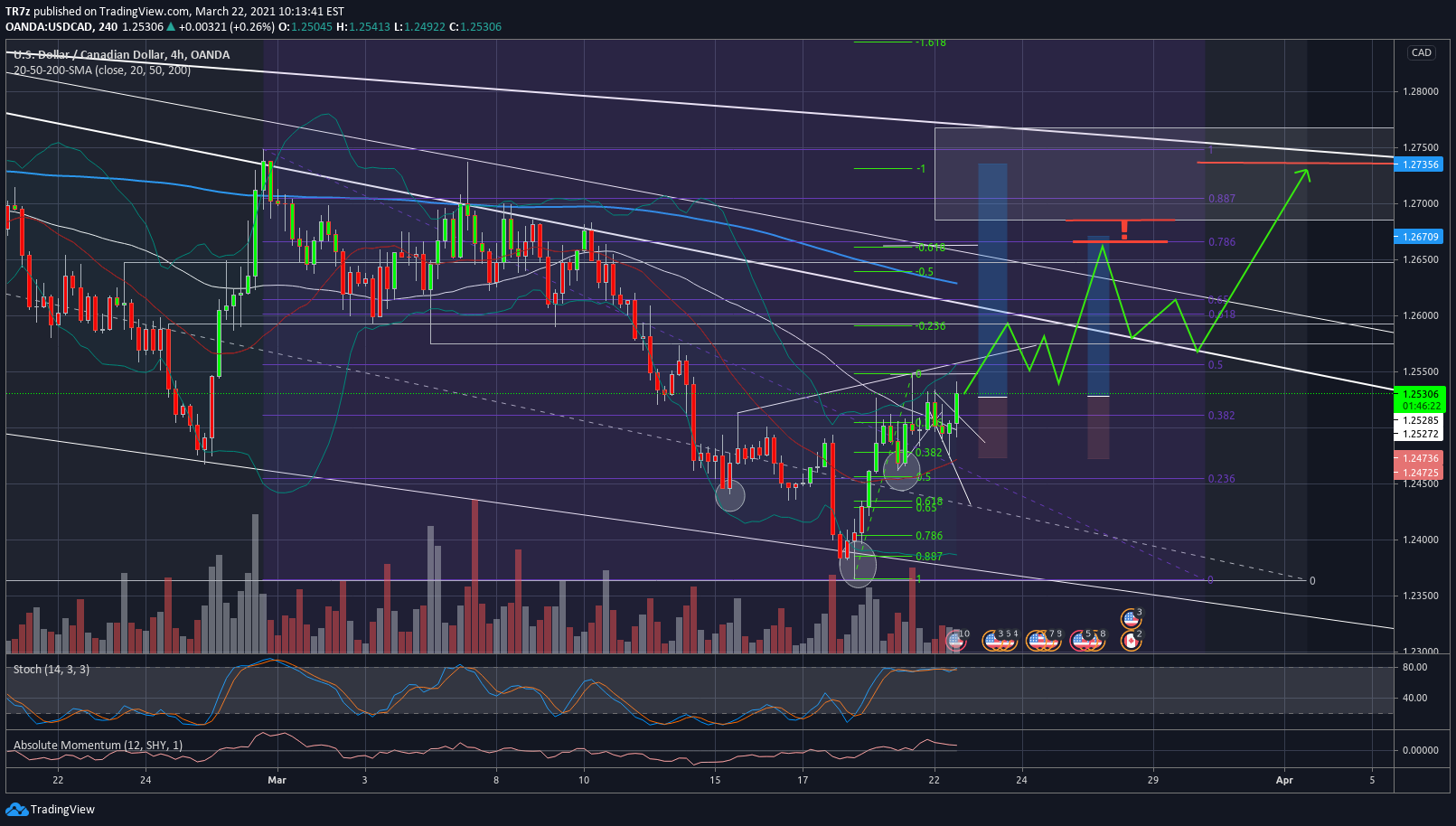
Task: Click the 15 date label on the time axis
Action: pyautogui.click(x=715, y=780)
